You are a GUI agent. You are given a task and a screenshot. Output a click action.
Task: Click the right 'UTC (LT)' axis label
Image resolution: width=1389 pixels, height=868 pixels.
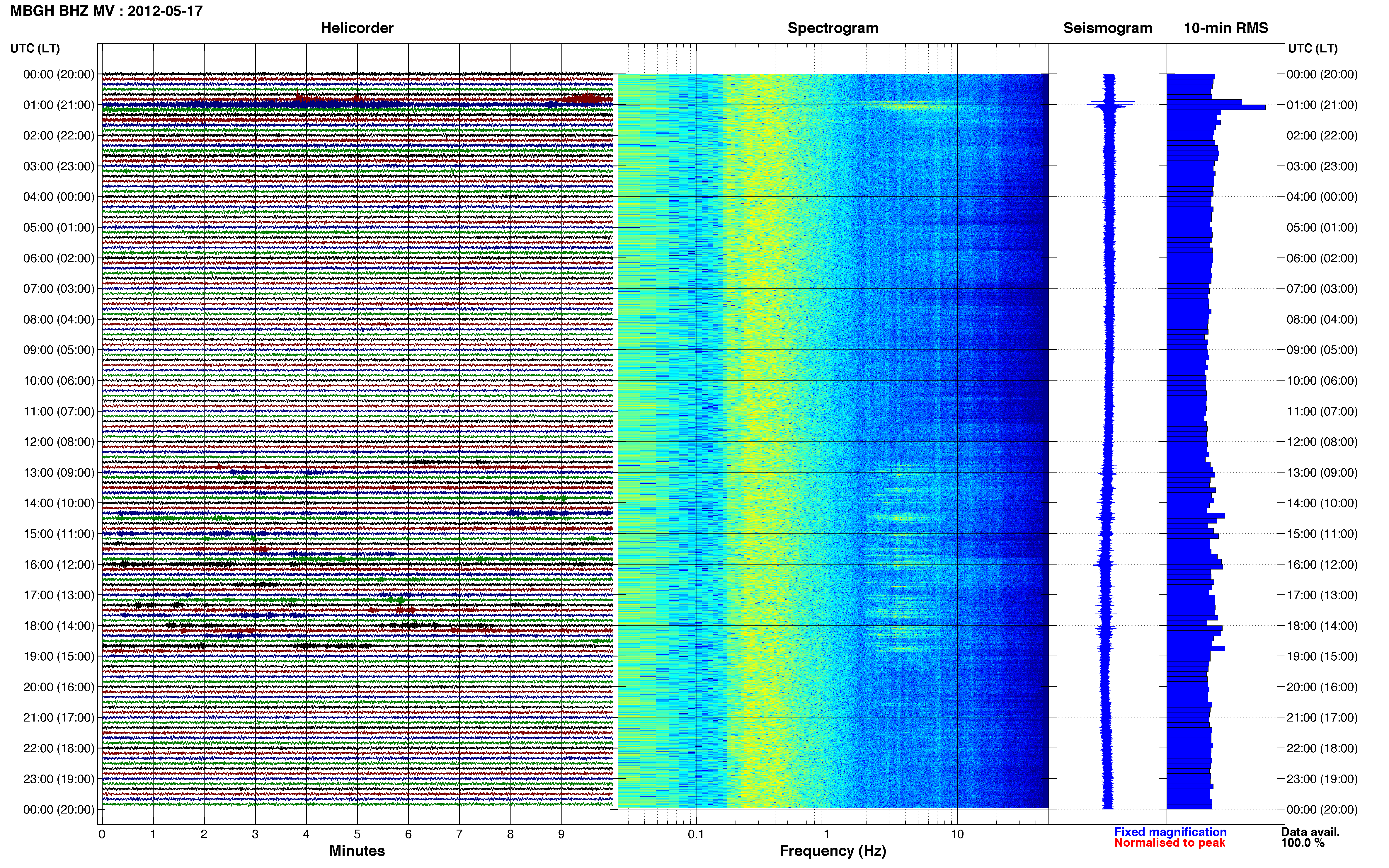pos(1313,48)
